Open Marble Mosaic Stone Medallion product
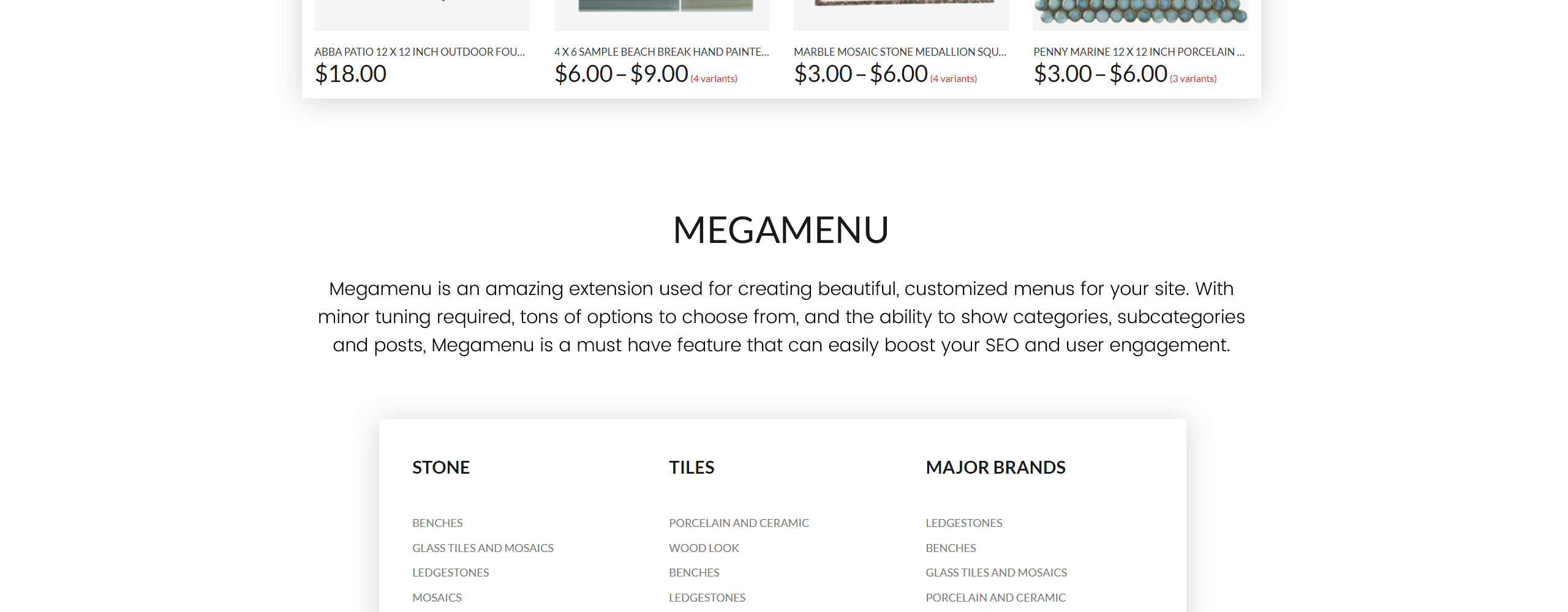This screenshot has height=612, width=1568. 900,52
